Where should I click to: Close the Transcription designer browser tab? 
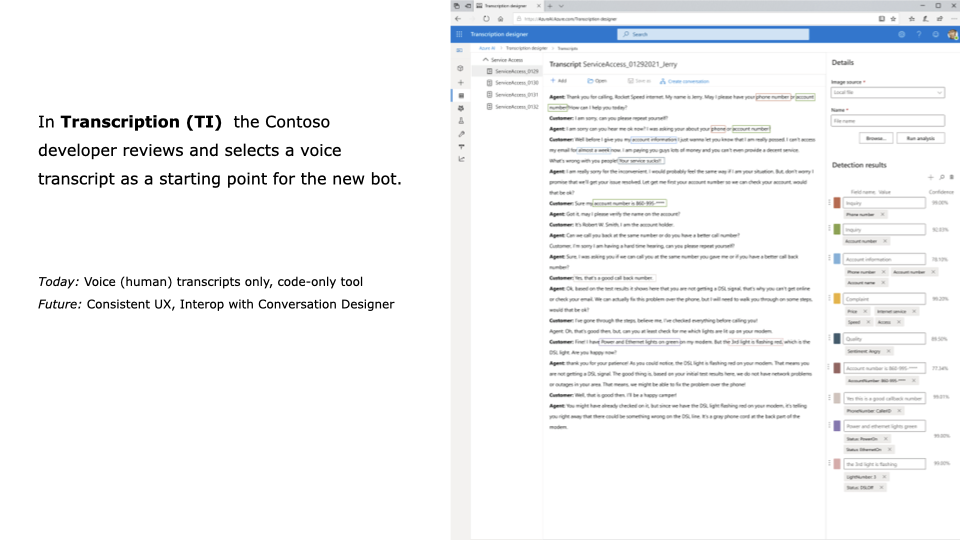tap(539, 6)
